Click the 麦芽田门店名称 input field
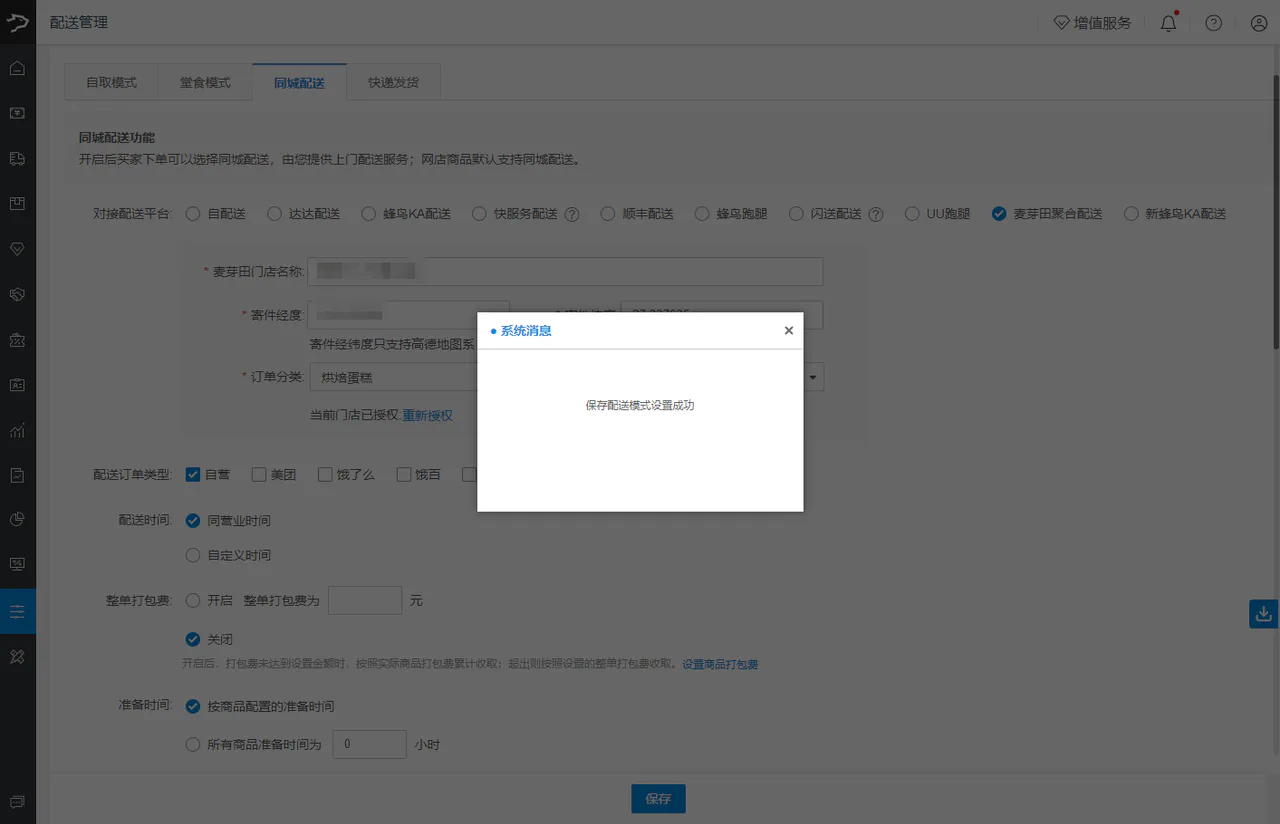This screenshot has width=1280, height=824. [x=565, y=271]
